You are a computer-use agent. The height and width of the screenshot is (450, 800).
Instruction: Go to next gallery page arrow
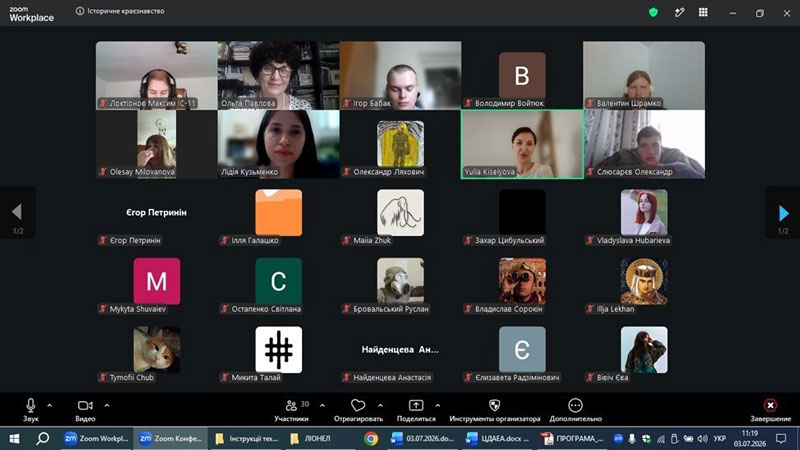pos(784,213)
